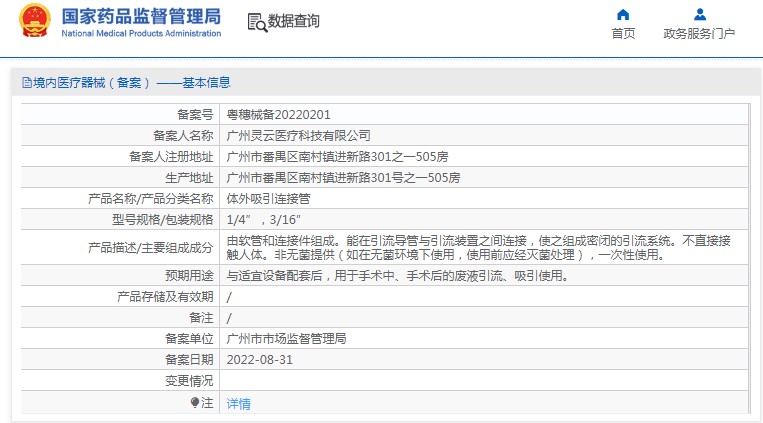The image size is (763, 423).
Task: Click the 备案单位 row label
Action: click(189, 339)
